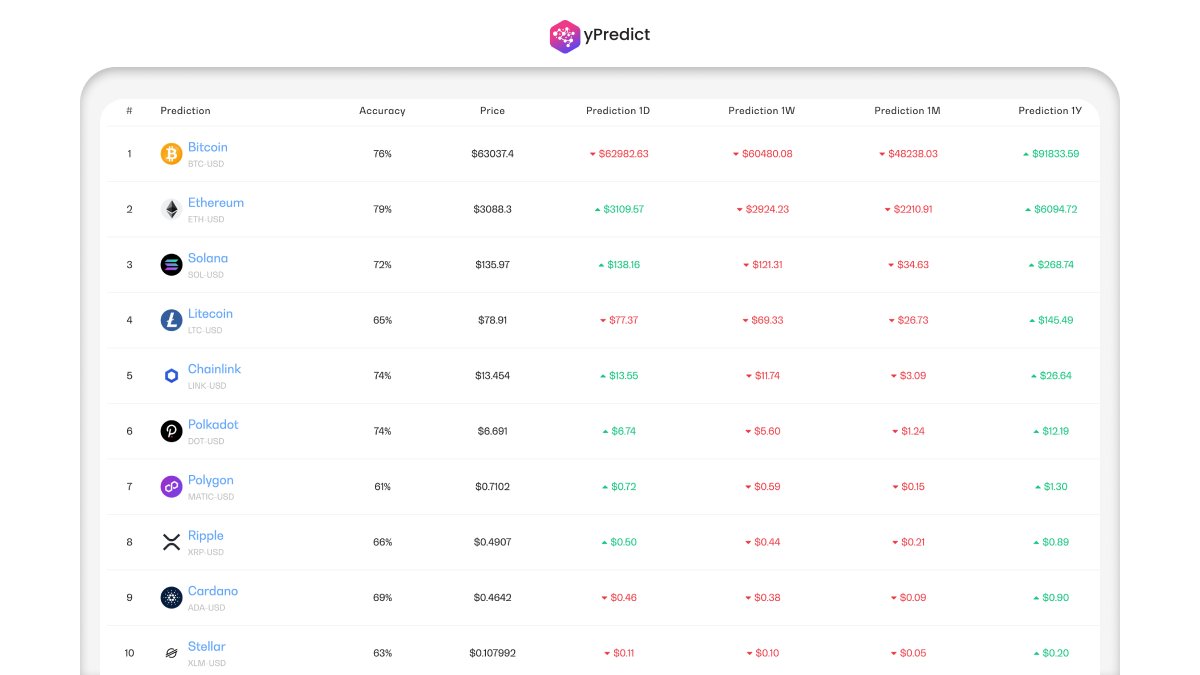The height and width of the screenshot is (675, 1200).
Task: Open the Stellar prediction link
Action: [x=207, y=646]
